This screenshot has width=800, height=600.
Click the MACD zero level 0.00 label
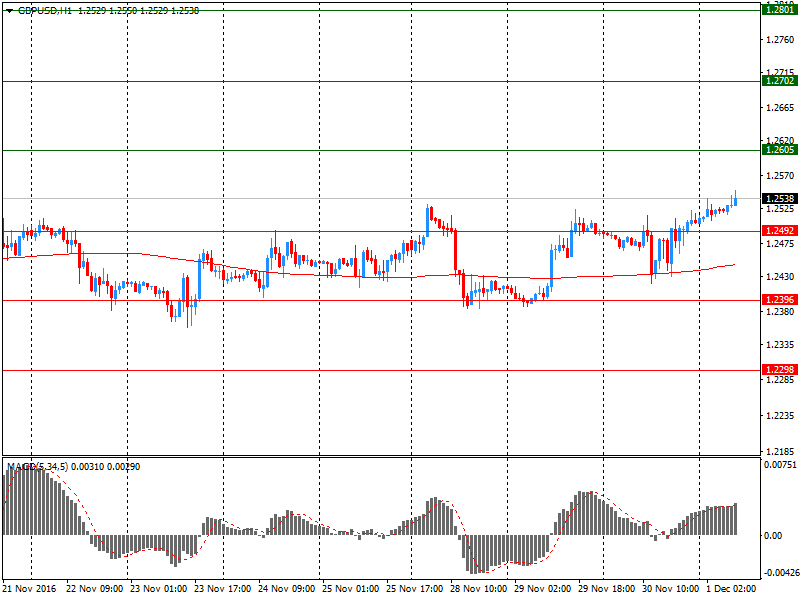(x=773, y=535)
